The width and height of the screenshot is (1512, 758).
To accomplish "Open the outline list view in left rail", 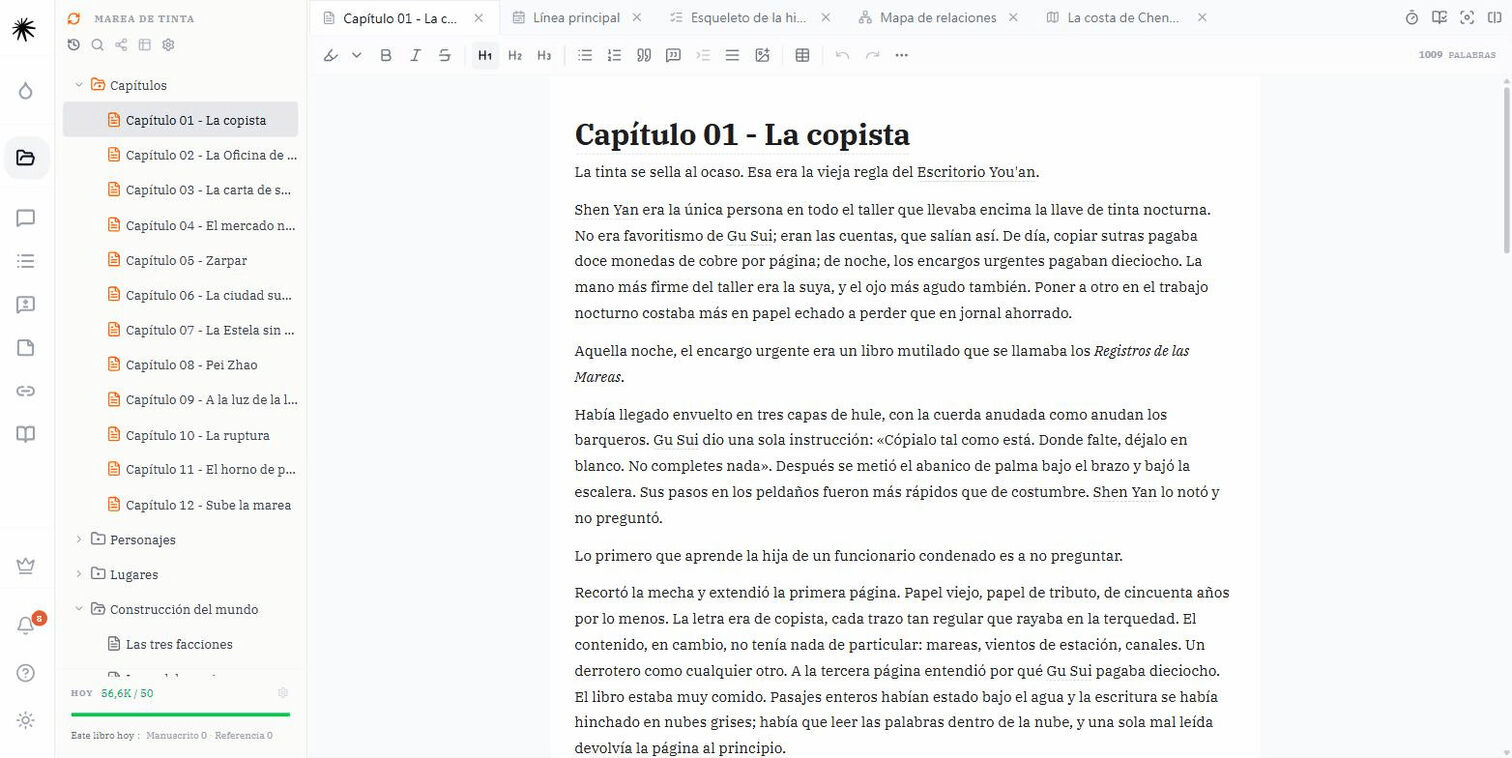I will pos(26,261).
